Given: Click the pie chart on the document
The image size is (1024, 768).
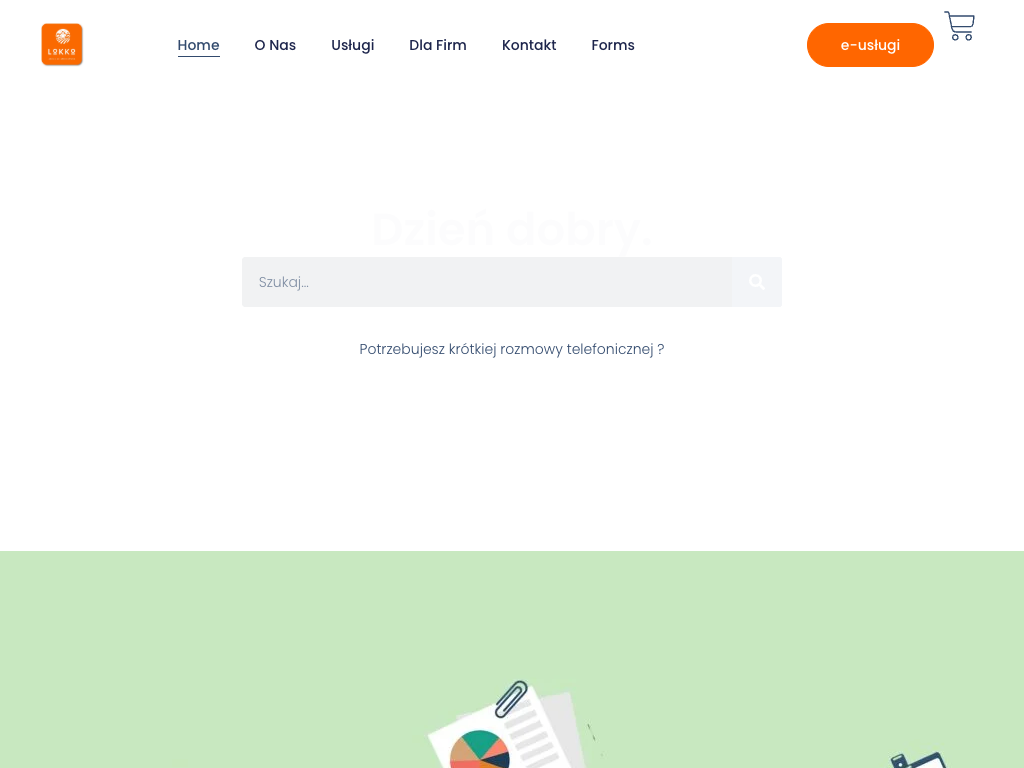Looking at the screenshot, I should point(480,750).
